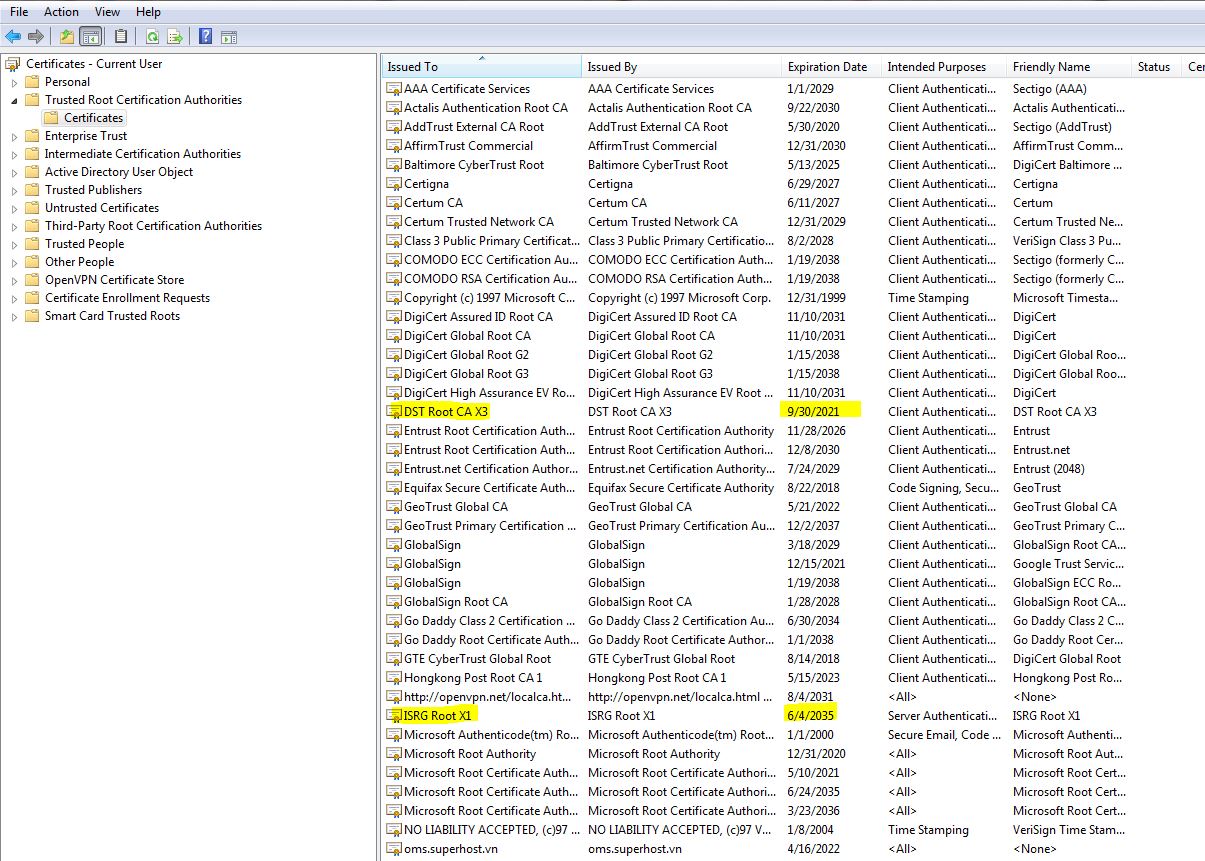The image size is (1205, 861).
Task: Select the Untrusted Certificates folder
Action: [x=102, y=208]
